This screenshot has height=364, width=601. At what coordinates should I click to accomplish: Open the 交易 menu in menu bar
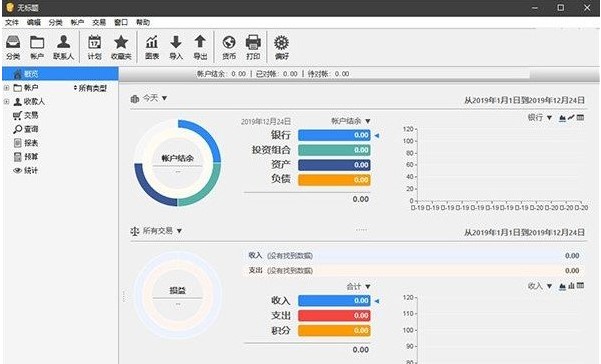(x=99, y=22)
